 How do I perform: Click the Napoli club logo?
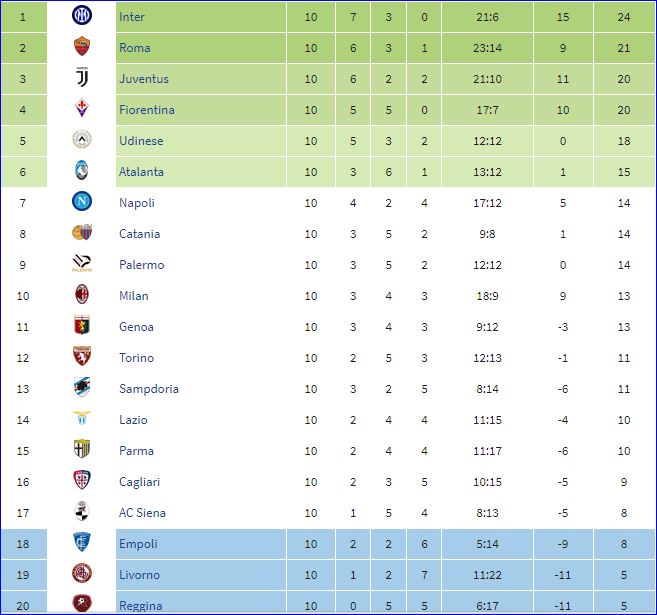pos(82,202)
